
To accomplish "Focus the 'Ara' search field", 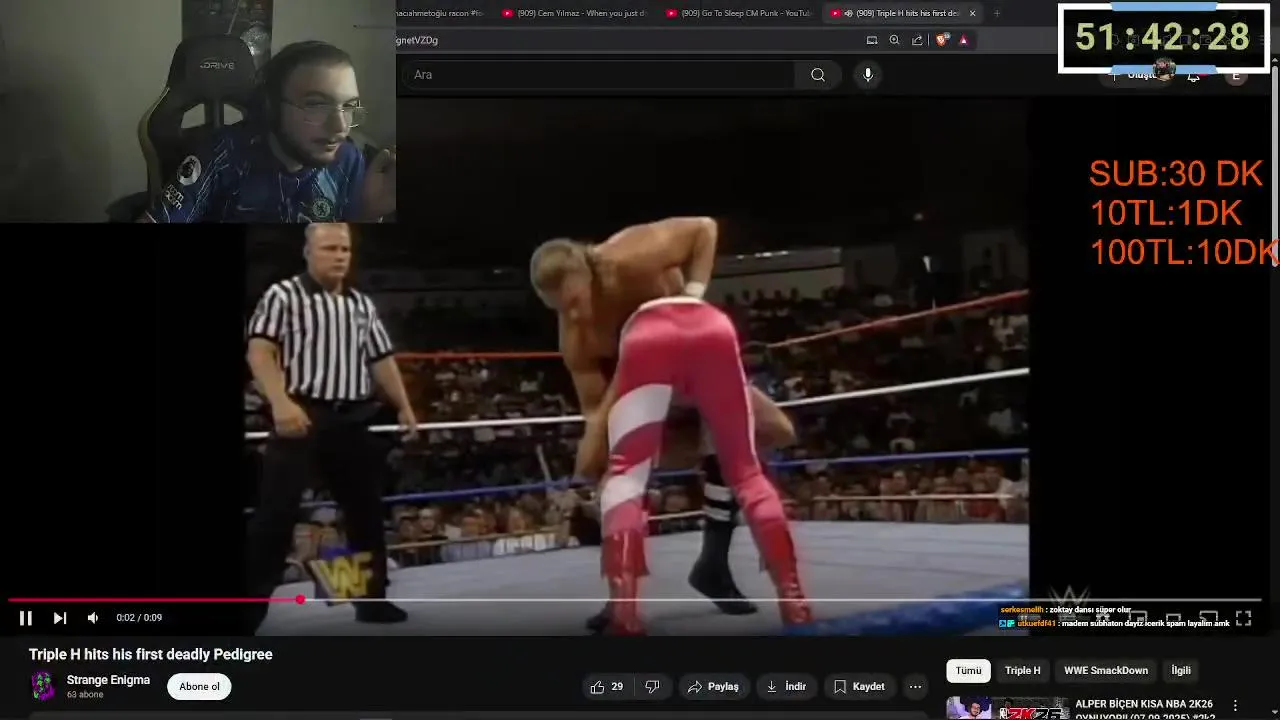I will (600, 75).
